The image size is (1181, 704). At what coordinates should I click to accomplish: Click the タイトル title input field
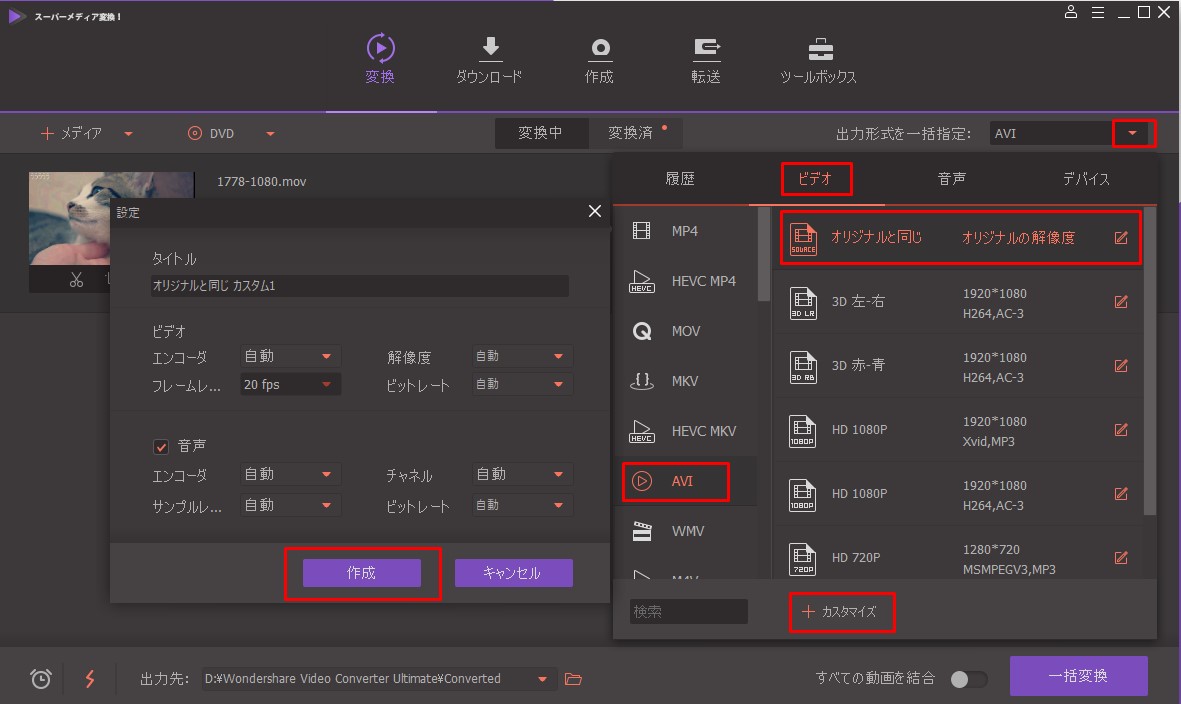click(360, 286)
